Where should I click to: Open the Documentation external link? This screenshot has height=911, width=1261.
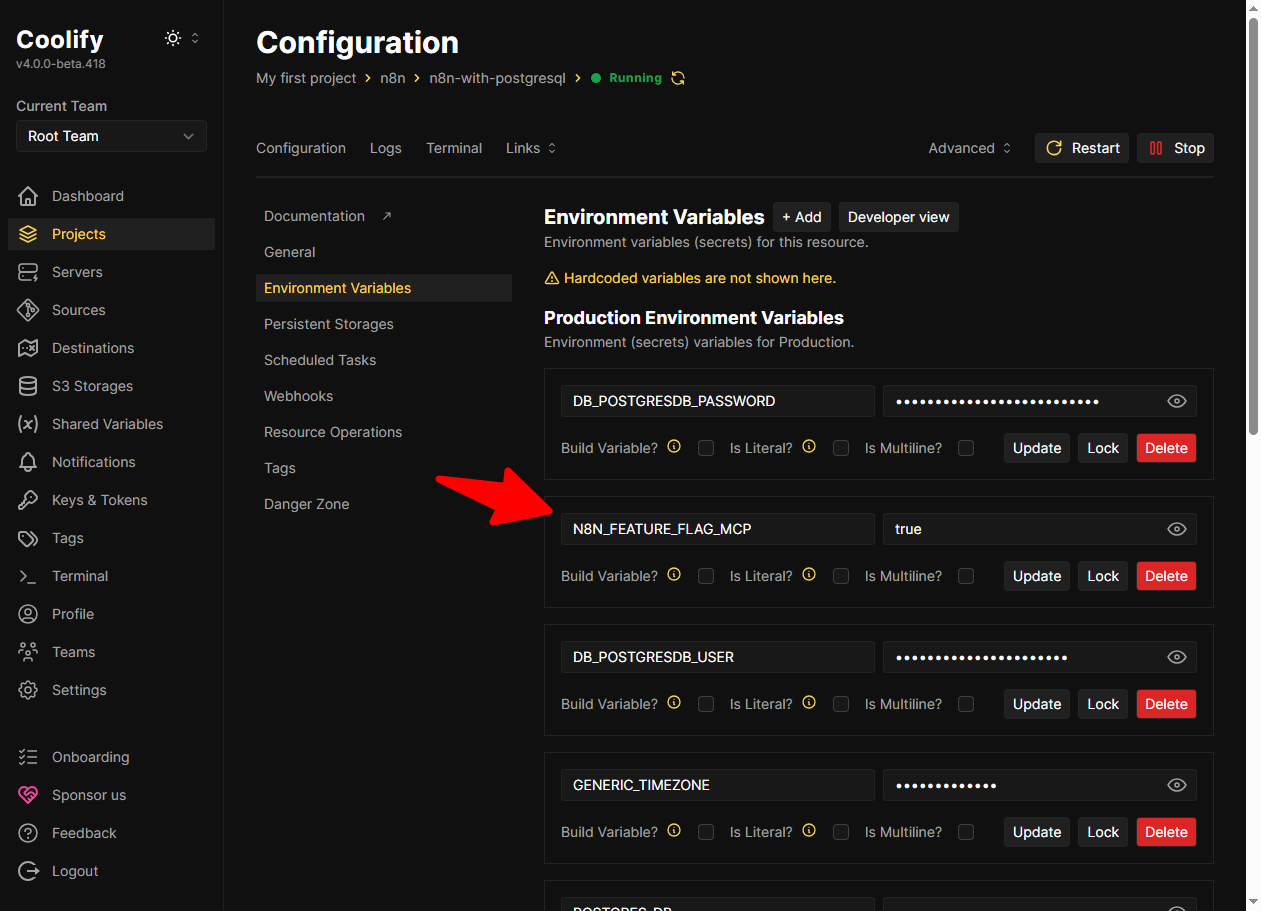tap(384, 216)
